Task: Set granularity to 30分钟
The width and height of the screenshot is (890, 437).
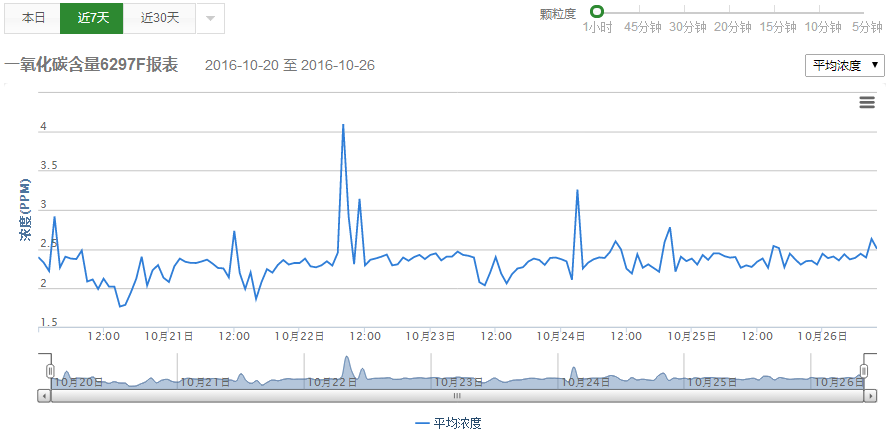Action: (x=689, y=27)
